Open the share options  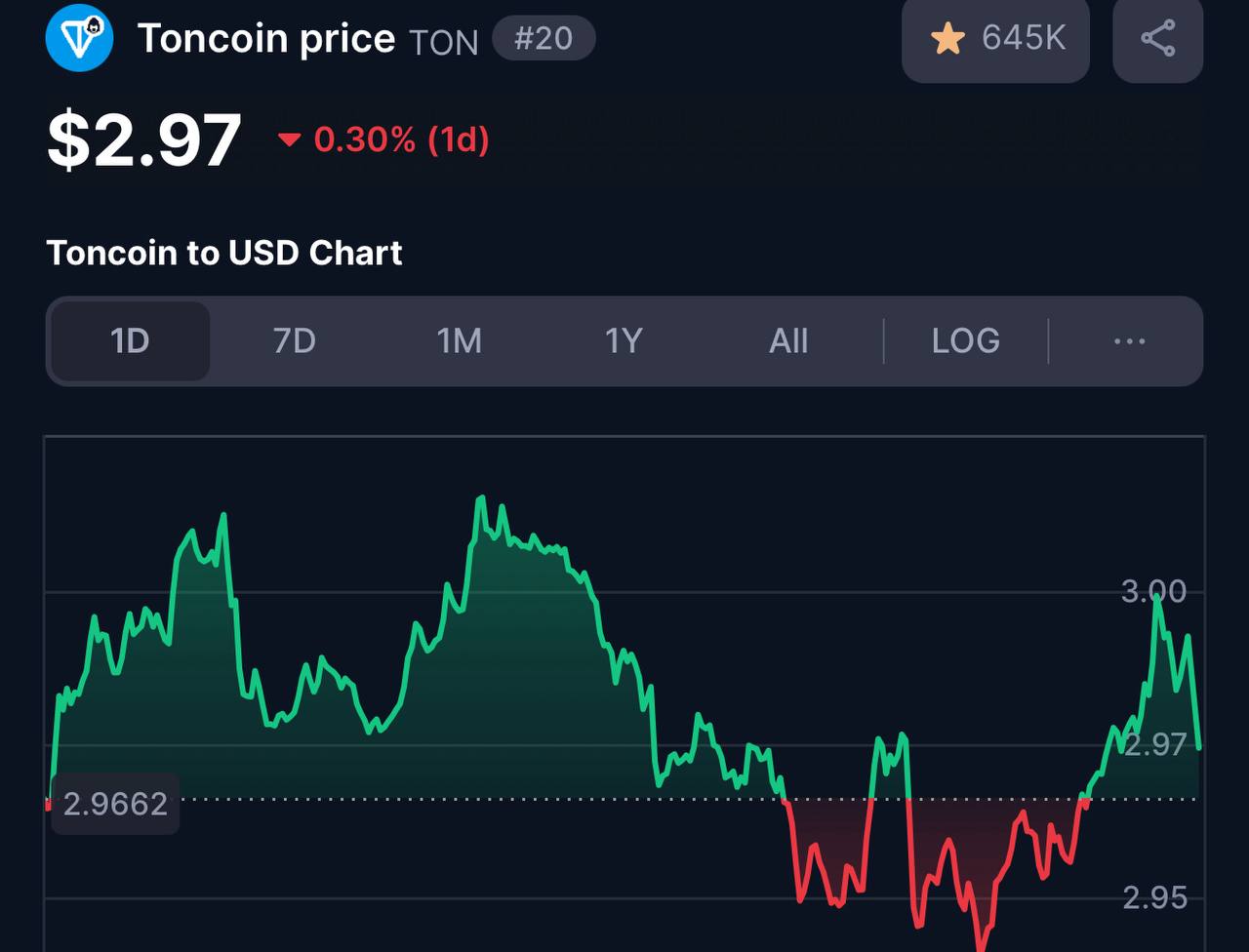pyautogui.click(x=1157, y=39)
